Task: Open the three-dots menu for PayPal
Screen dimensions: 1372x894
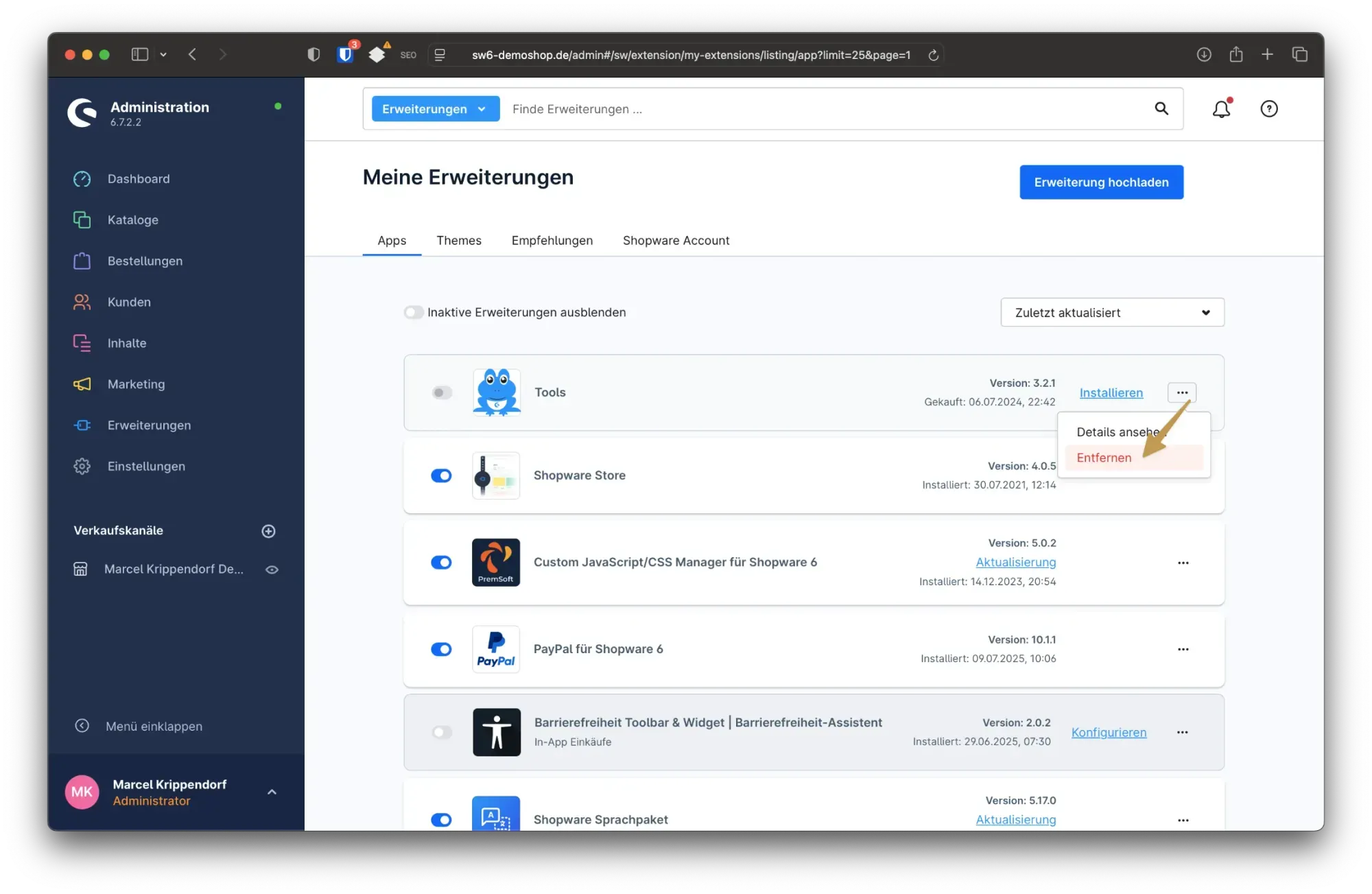Action: tap(1183, 649)
